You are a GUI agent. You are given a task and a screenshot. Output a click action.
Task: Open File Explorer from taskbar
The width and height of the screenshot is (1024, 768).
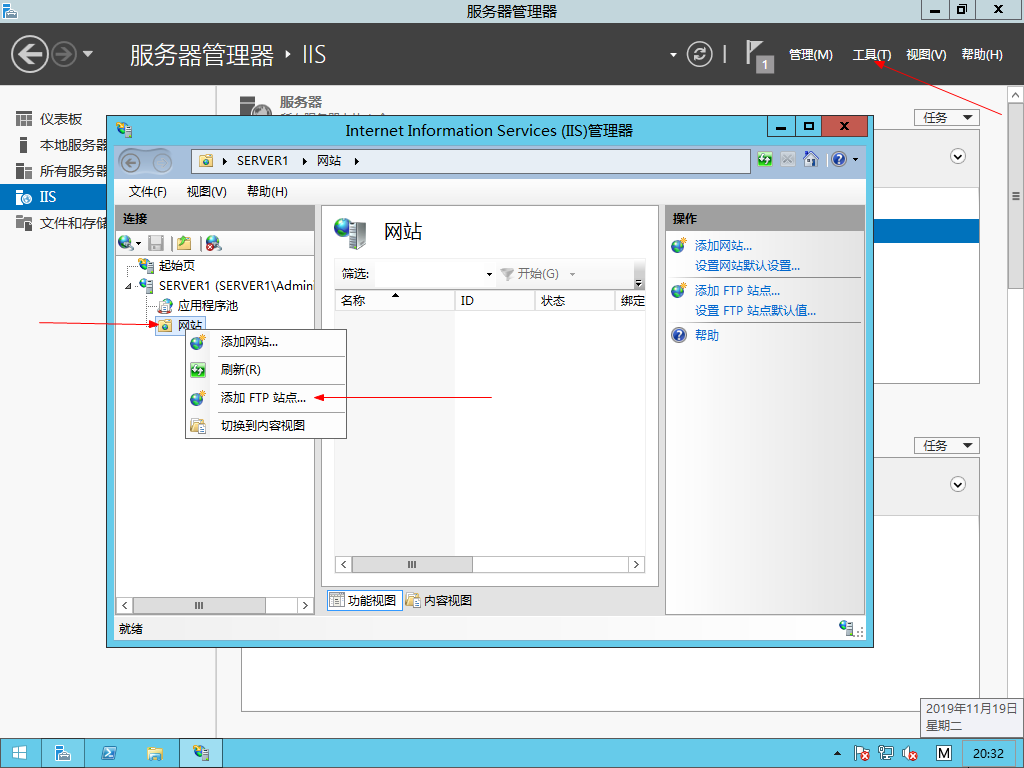click(155, 753)
